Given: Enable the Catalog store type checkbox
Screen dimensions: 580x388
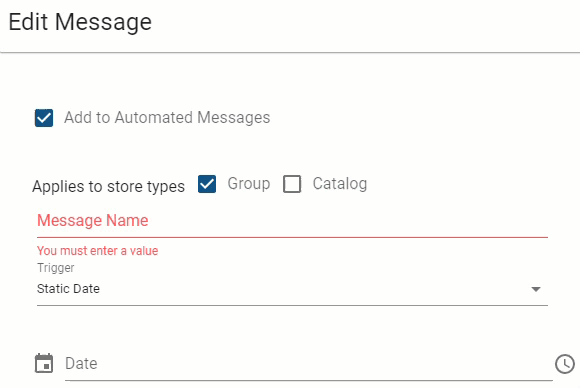Looking at the screenshot, I should coord(292,184).
